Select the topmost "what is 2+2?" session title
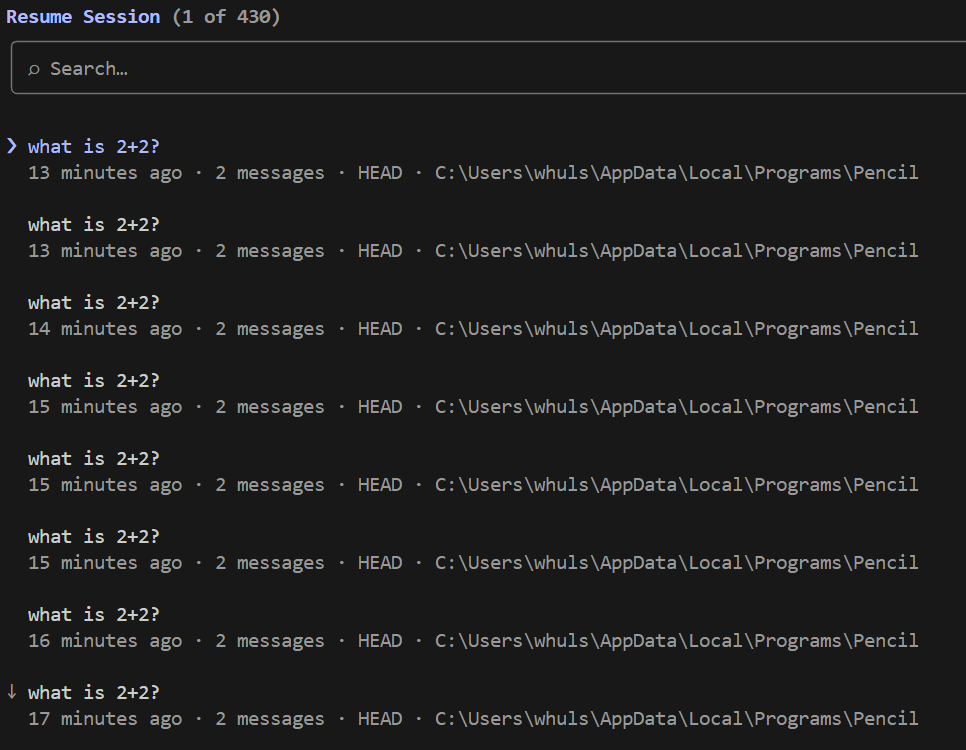 94,147
